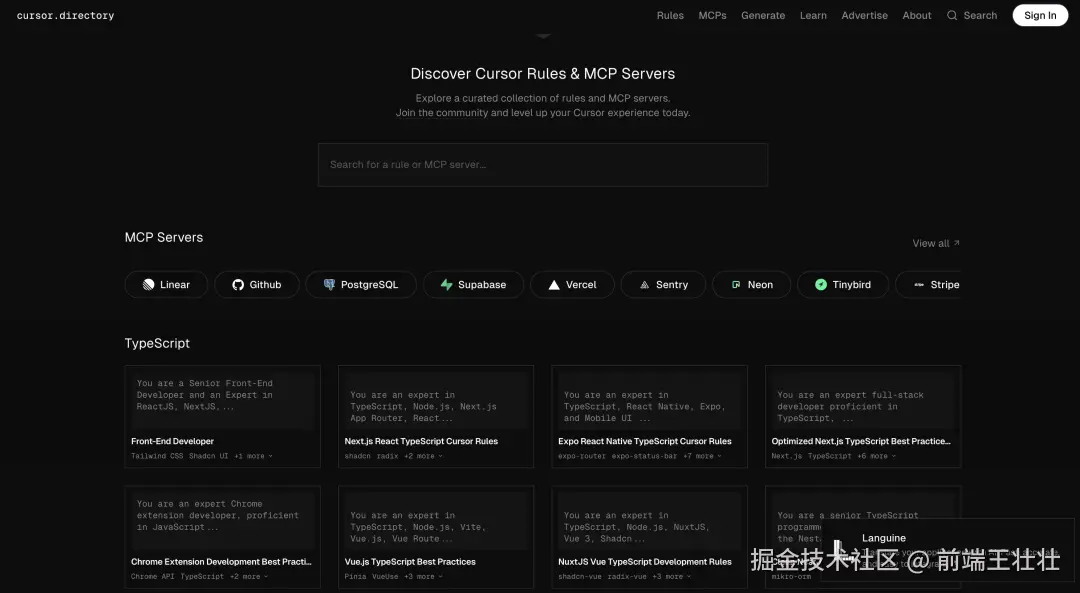Click the NuxtJS, Vue 3 prompt preview
Image resolution: width=1080 pixels, height=593 pixels.
click(x=650, y=519)
